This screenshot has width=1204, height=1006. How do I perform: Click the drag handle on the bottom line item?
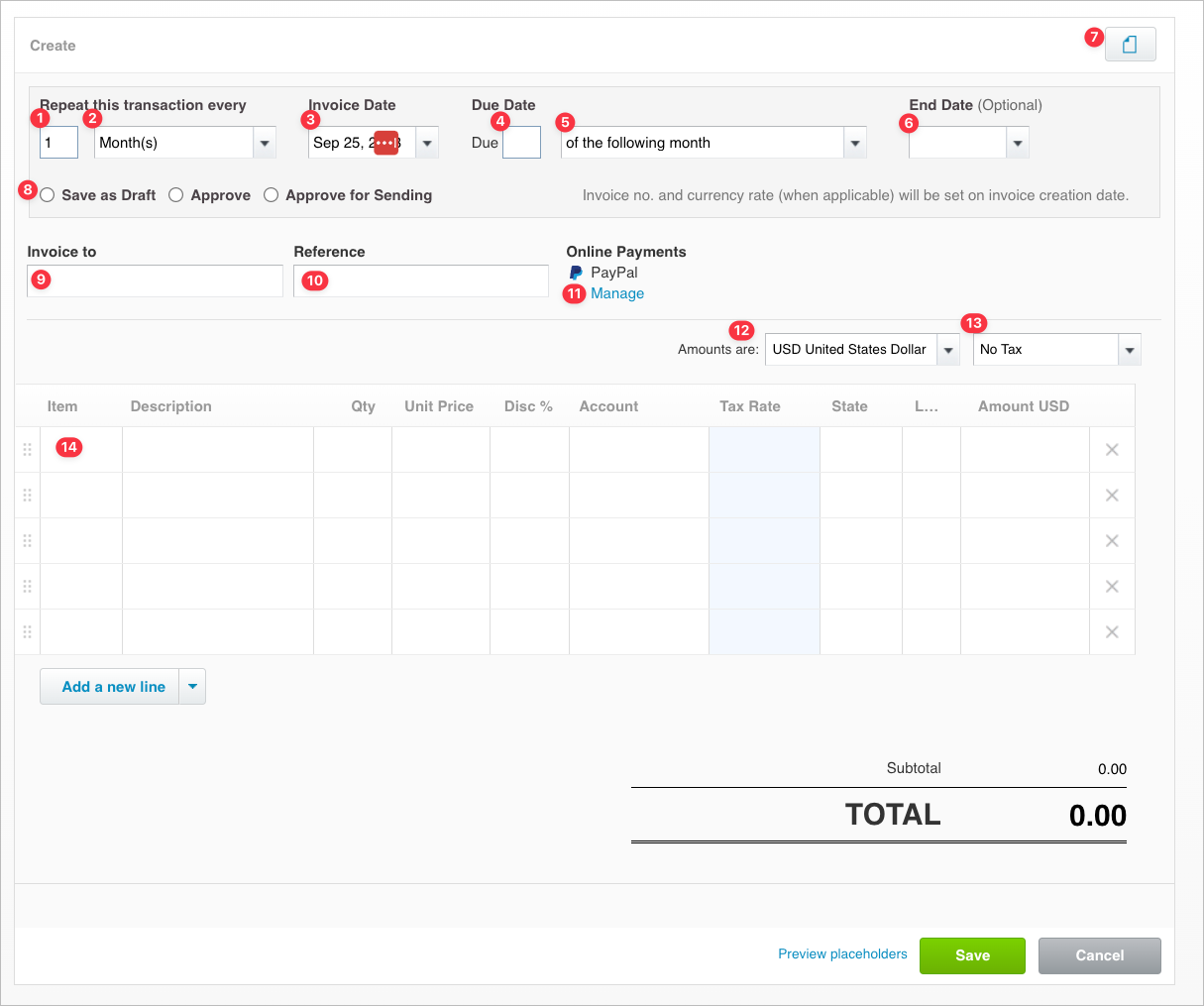pos(27,631)
